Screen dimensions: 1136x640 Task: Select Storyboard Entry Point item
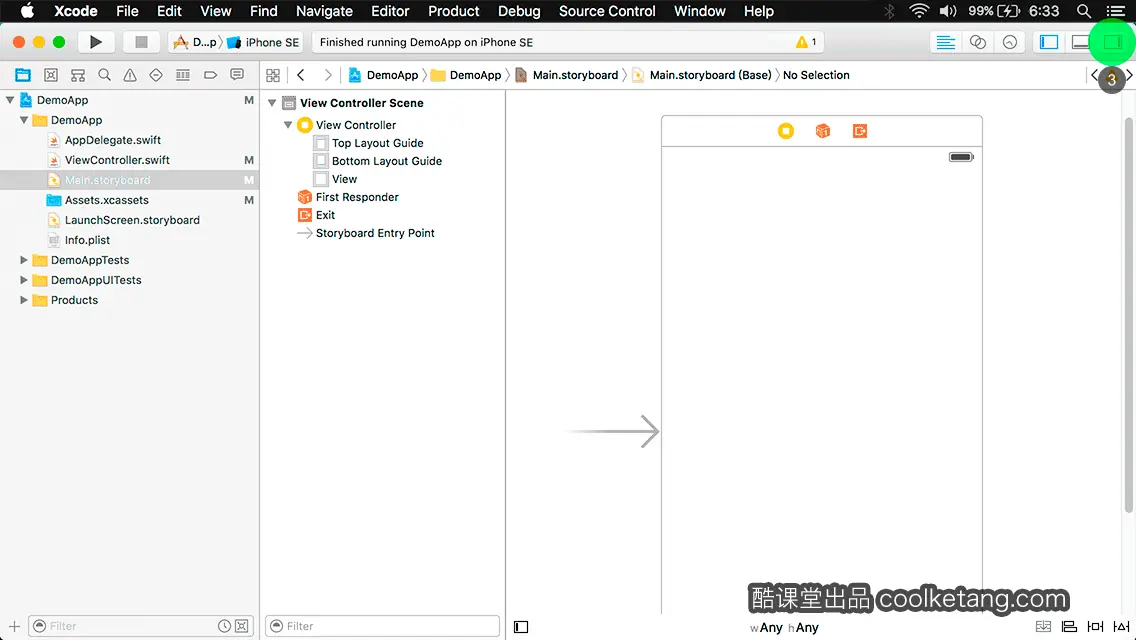(375, 233)
